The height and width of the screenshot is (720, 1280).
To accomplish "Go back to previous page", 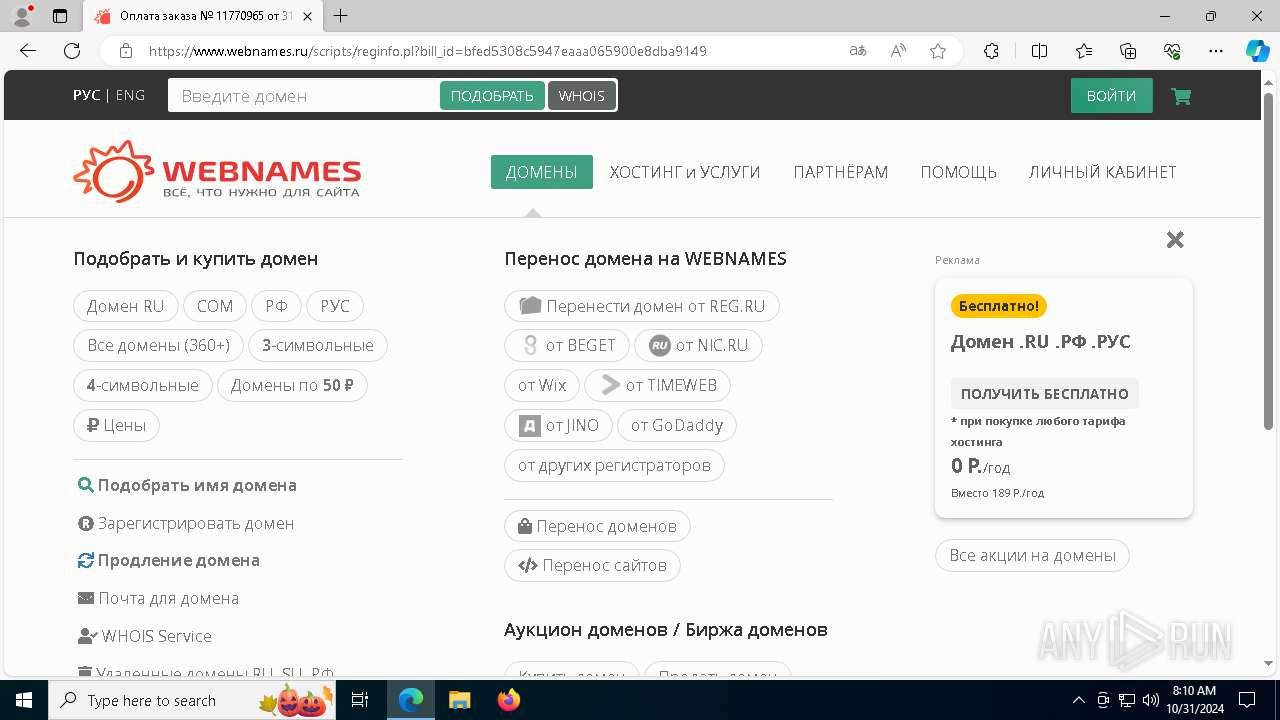I will tap(28, 51).
